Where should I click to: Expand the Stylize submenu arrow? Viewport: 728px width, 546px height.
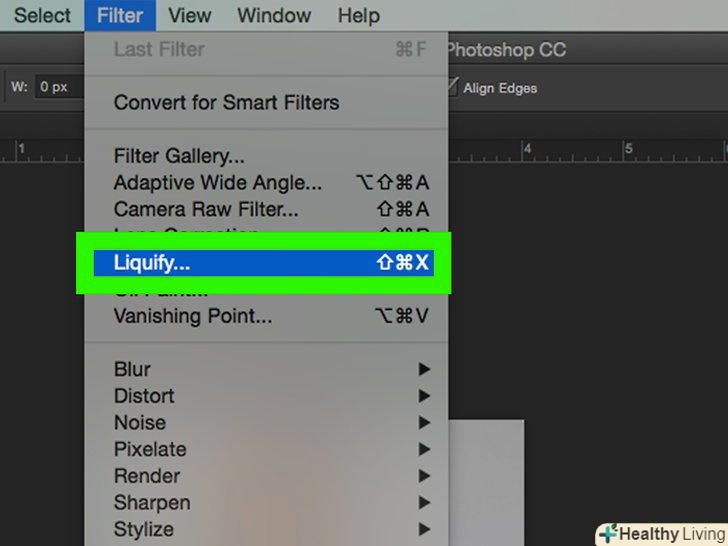pos(425,530)
